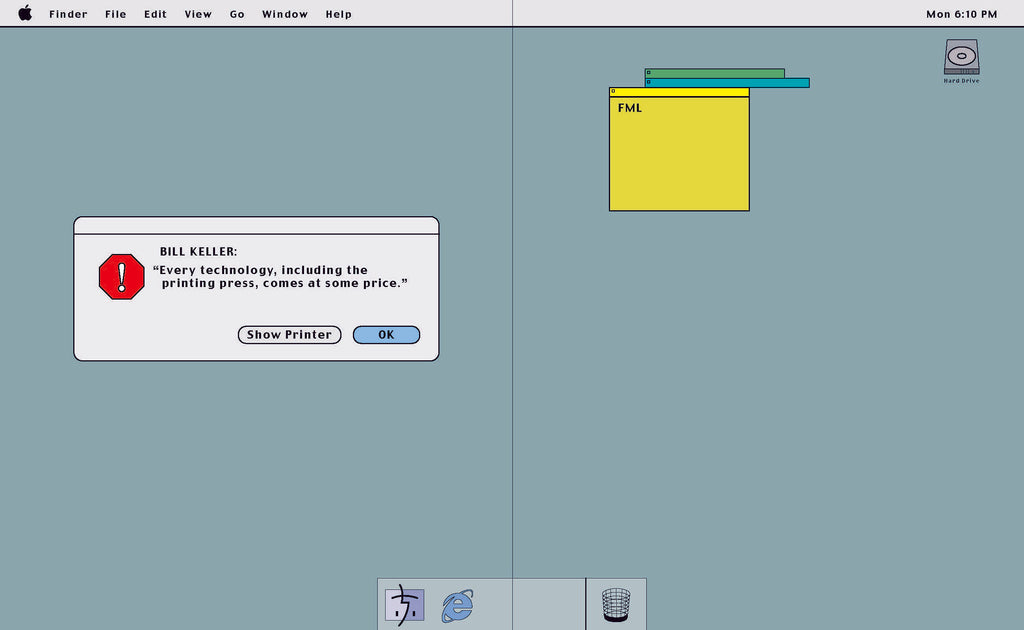The height and width of the screenshot is (630, 1024).
Task: Open the Trash in the dock
Action: 616,605
